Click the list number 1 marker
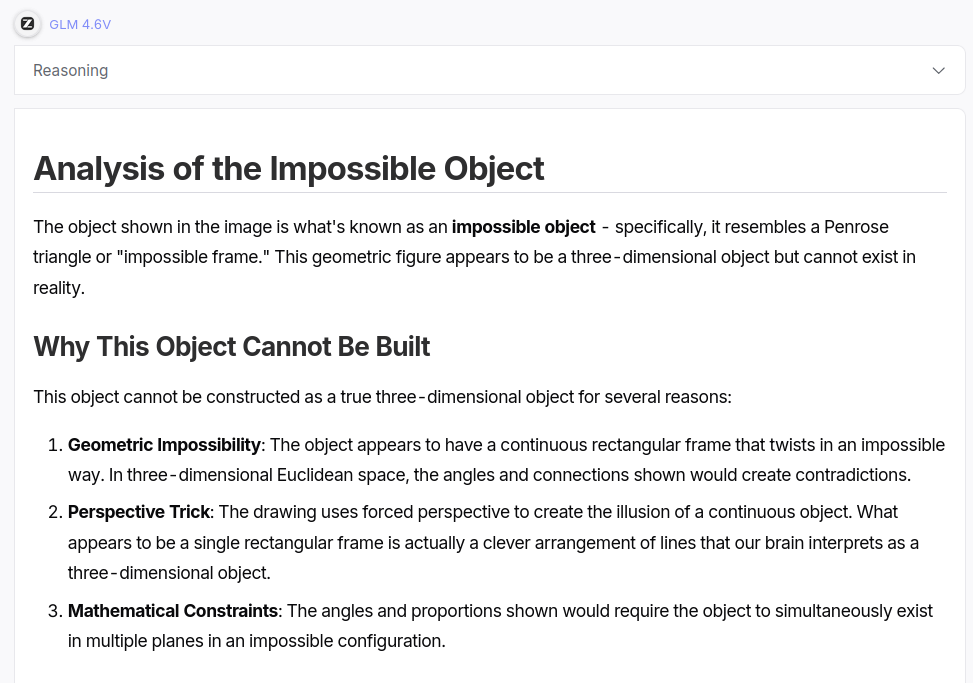 [55, 445]
